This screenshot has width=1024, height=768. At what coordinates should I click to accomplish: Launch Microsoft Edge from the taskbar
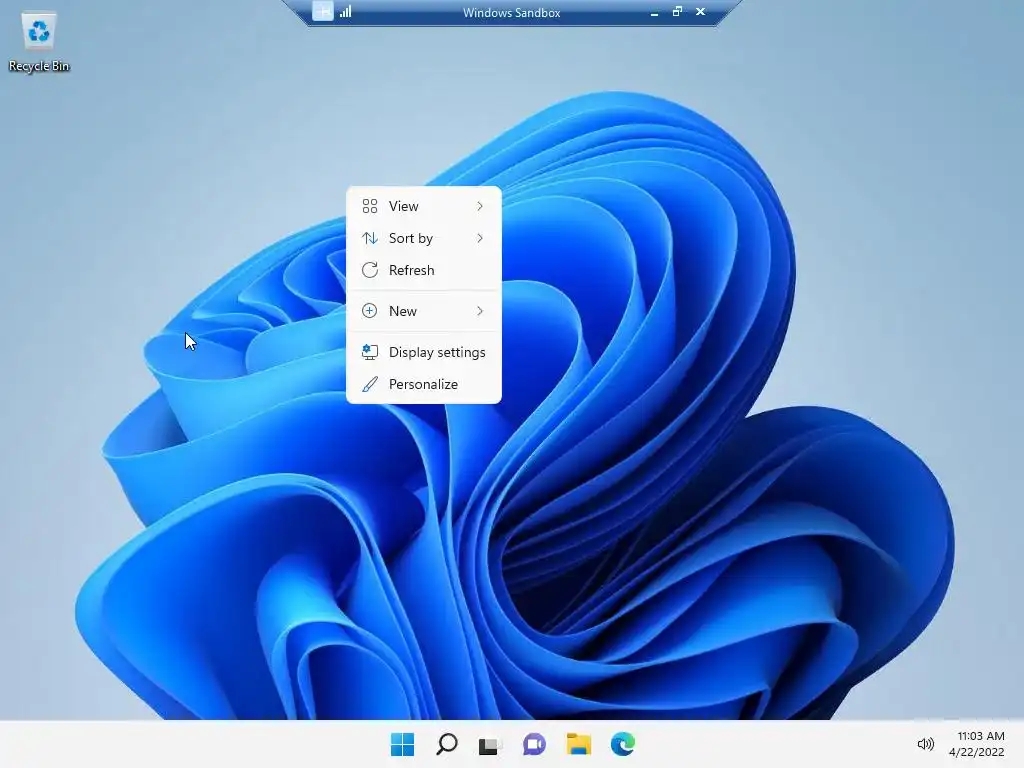click(x=622, y=744)
